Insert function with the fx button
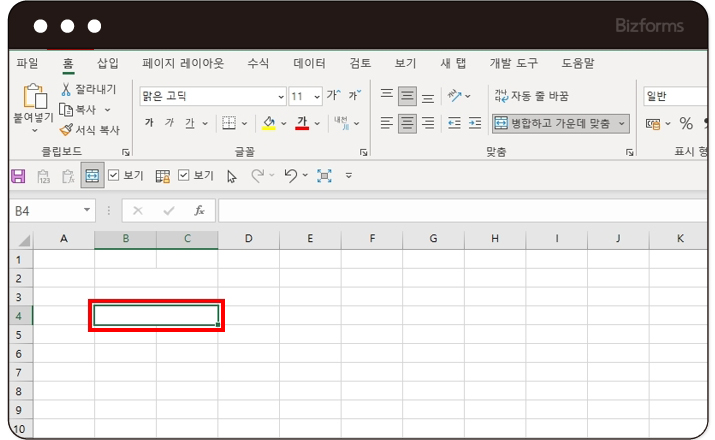The width and height of the screenshot is (715, 440). pos(199,211)
